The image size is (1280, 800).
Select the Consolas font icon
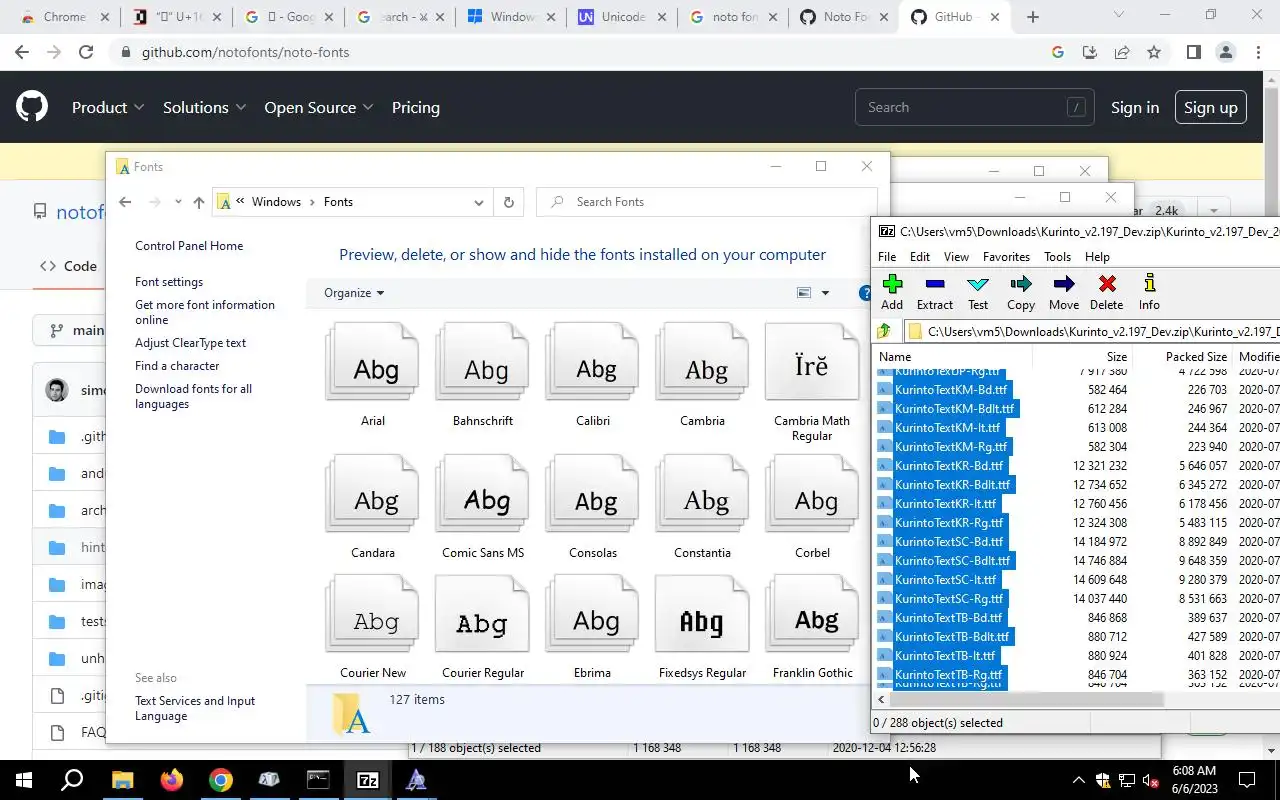(593, 496)
